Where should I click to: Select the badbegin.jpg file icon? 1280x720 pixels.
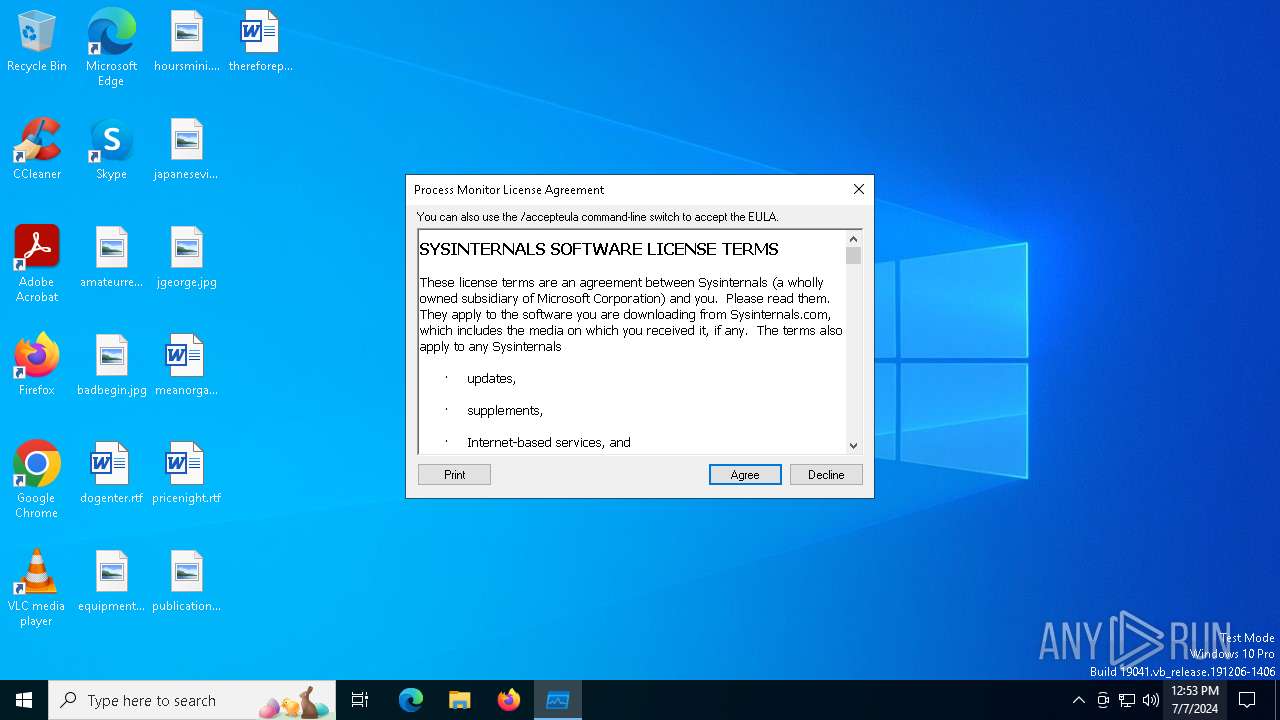click(x=111, y=366)
